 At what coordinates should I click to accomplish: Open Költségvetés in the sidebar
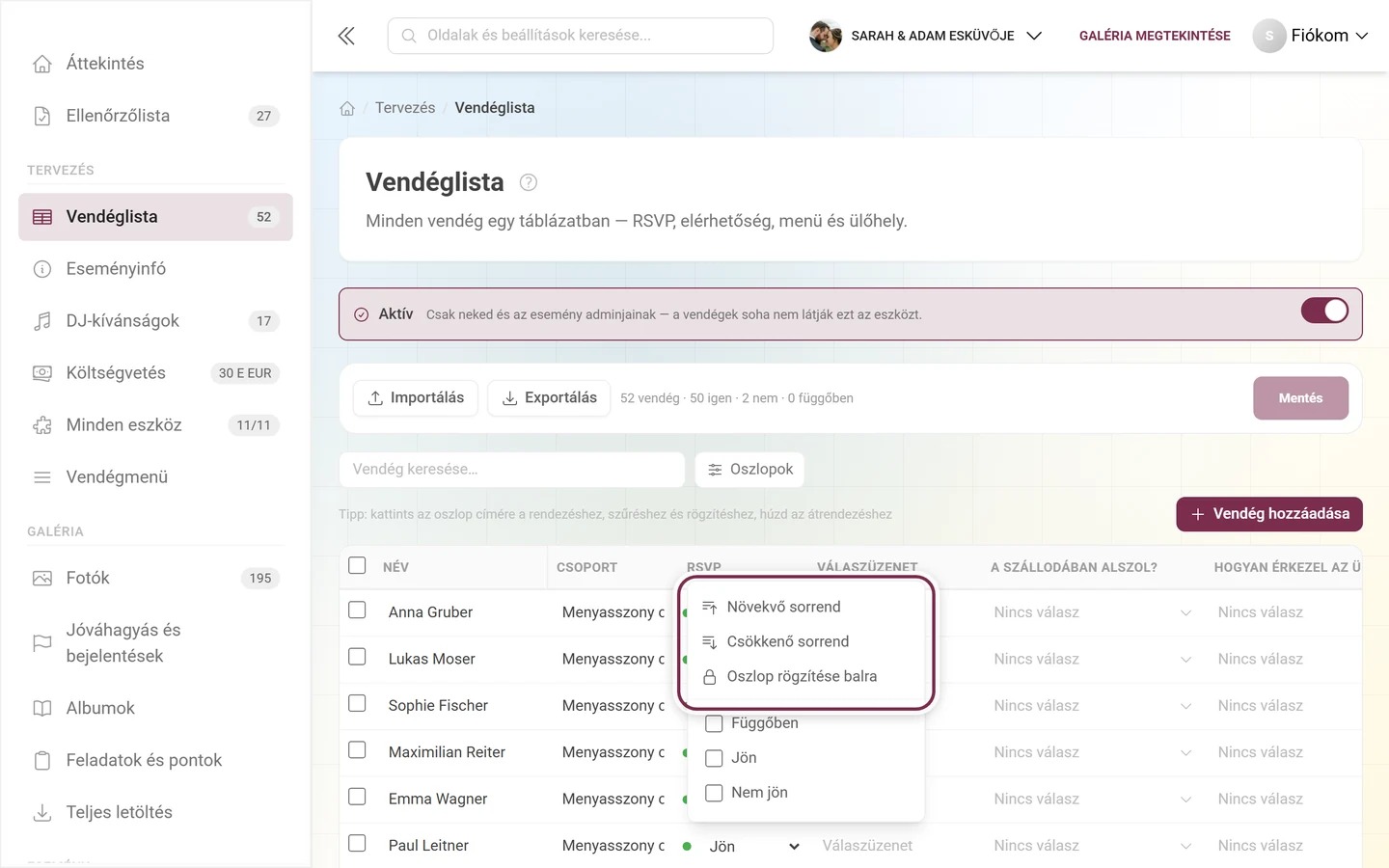pyautogui.click(x=155, y=373)
